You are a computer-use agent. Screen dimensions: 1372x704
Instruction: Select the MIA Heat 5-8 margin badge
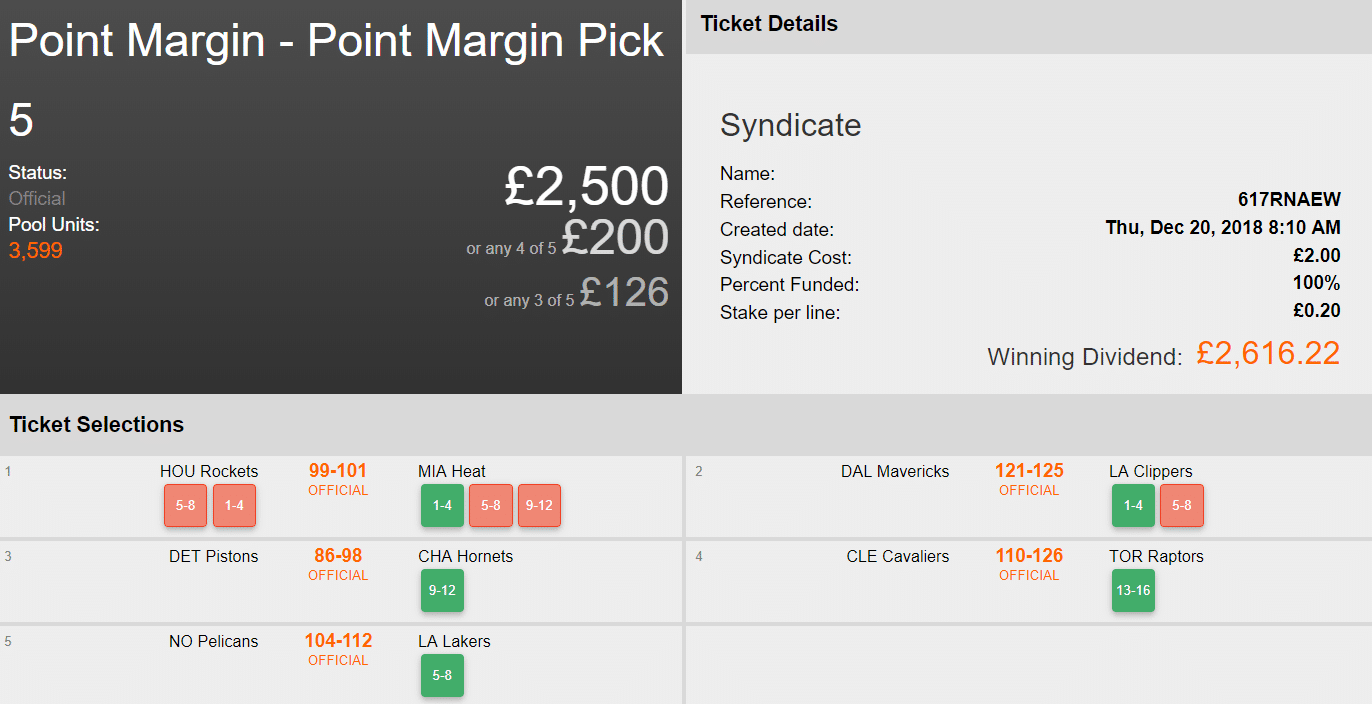[491, 506]
